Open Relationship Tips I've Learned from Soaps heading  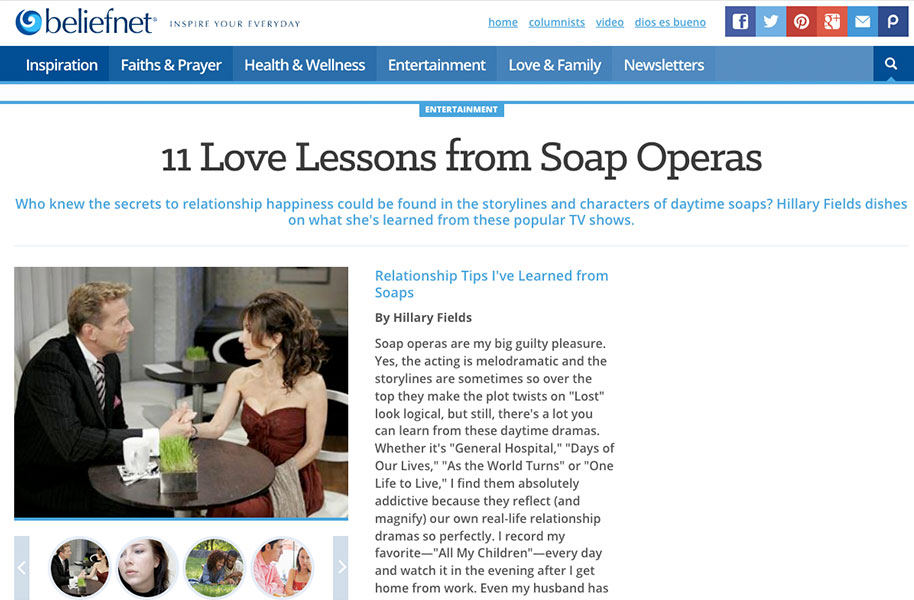tap(491, 284)
